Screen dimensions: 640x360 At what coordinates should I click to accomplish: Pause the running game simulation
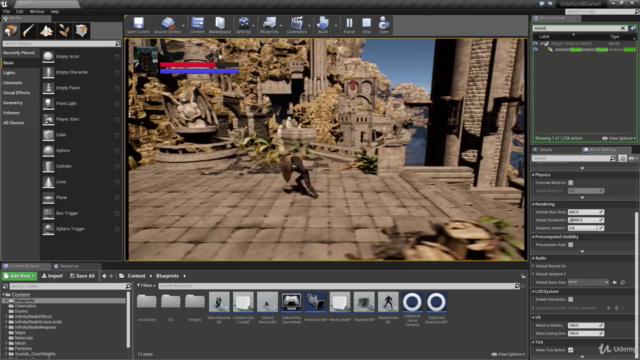349,25
